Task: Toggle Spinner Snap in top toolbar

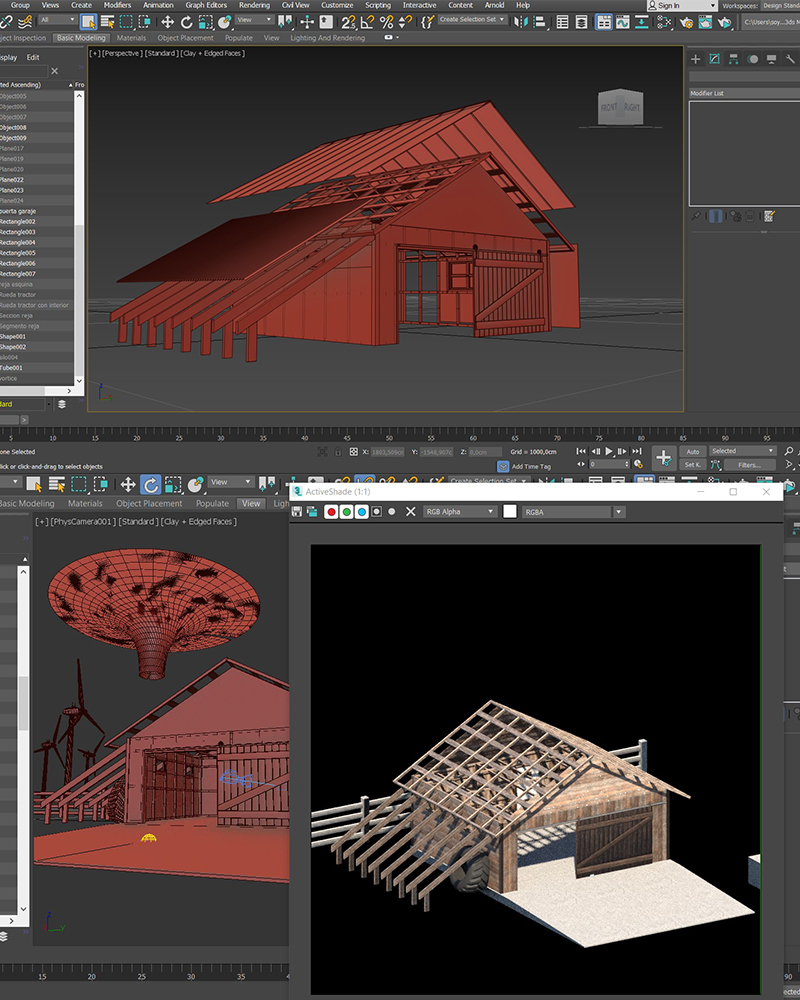Action: point(404,22)
